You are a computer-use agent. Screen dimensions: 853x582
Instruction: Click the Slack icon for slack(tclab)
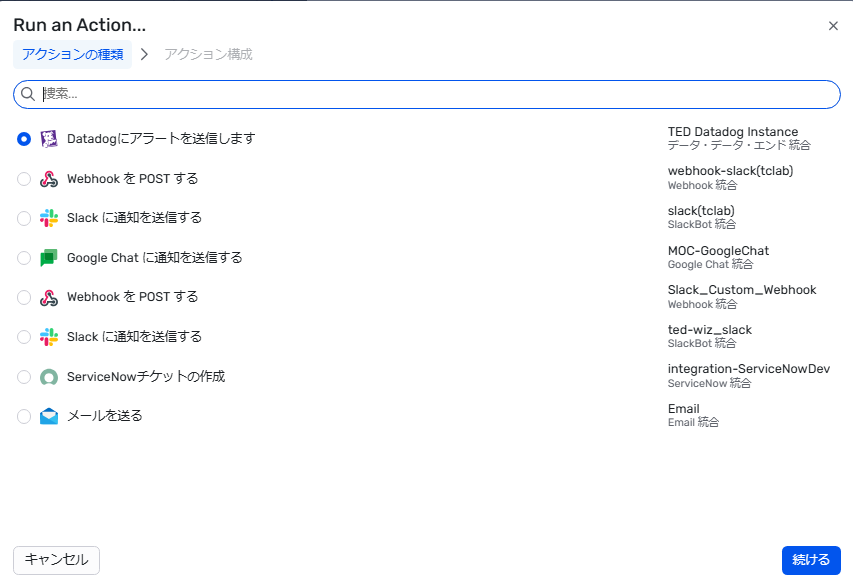tap(49, 218)
